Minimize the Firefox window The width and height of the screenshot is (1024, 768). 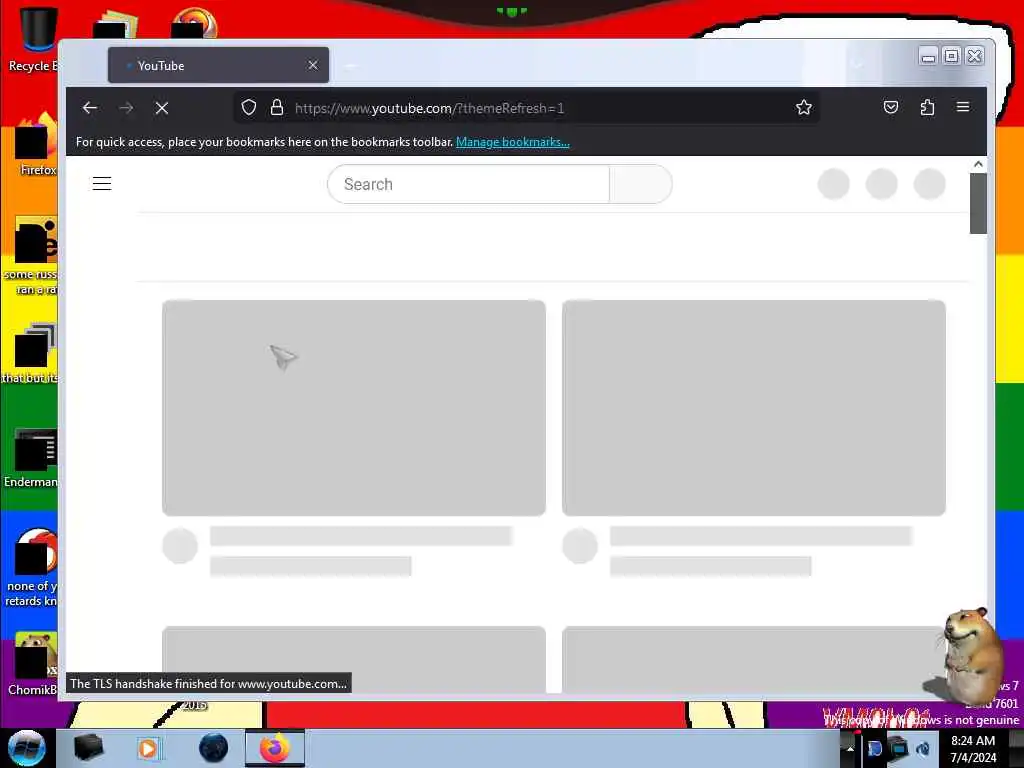tap(928, 57)
